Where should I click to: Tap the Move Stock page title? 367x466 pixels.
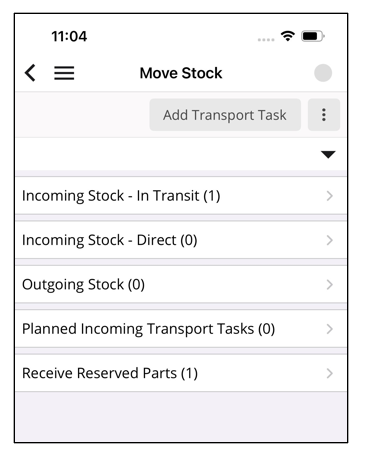click(x=181, y=73)
